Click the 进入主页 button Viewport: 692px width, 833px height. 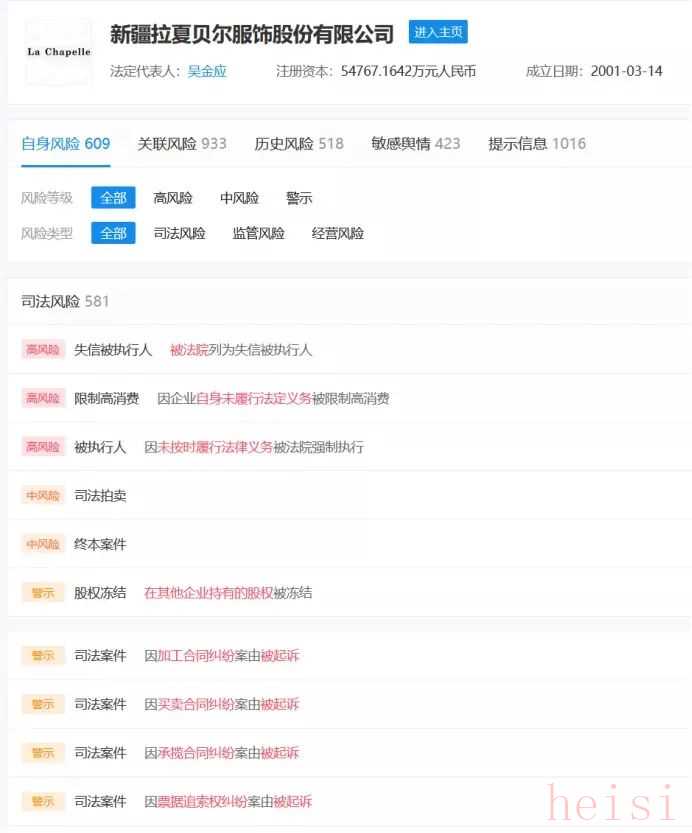[439, 32]
